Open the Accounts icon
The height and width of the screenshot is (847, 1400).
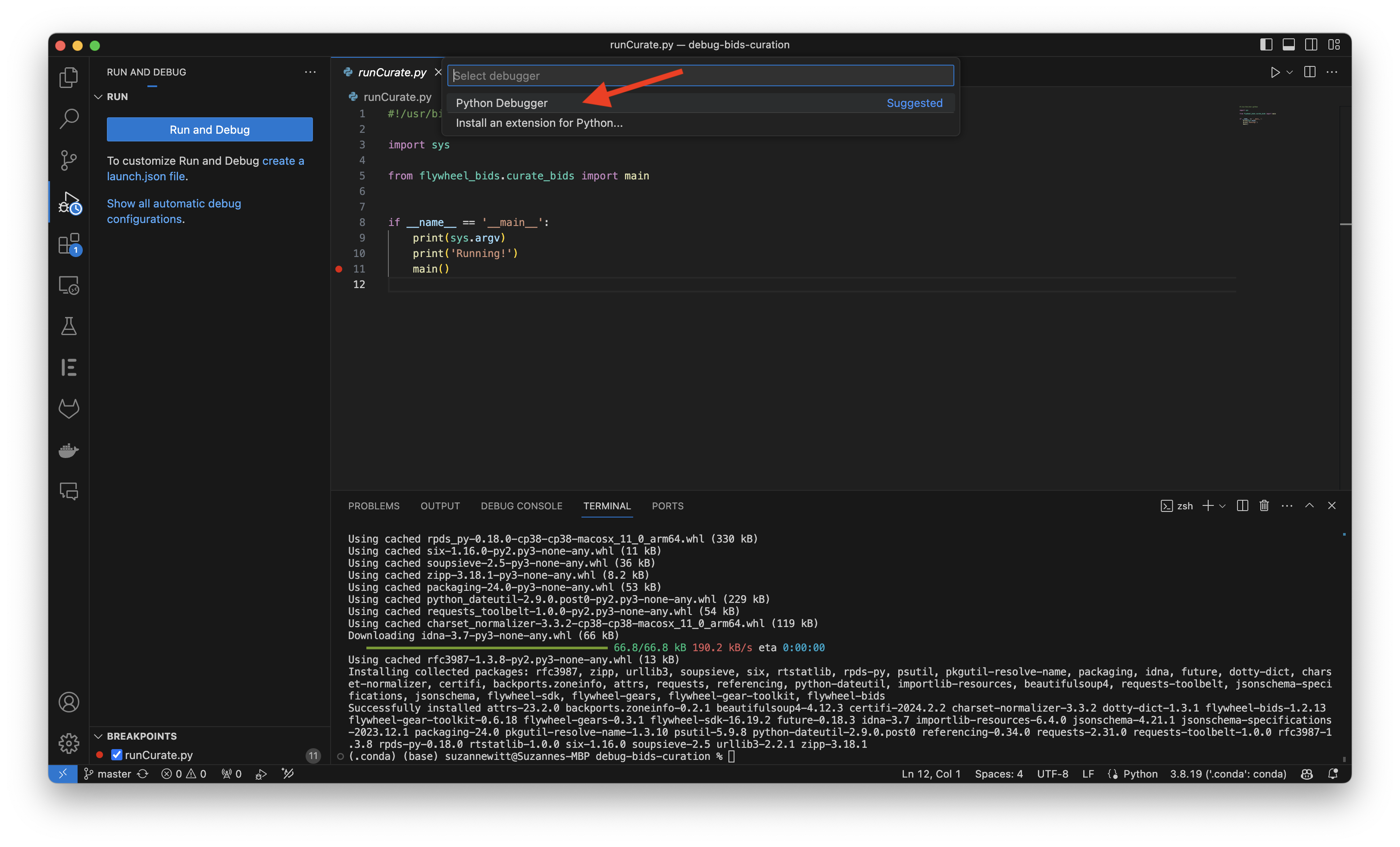pos(69,702)
